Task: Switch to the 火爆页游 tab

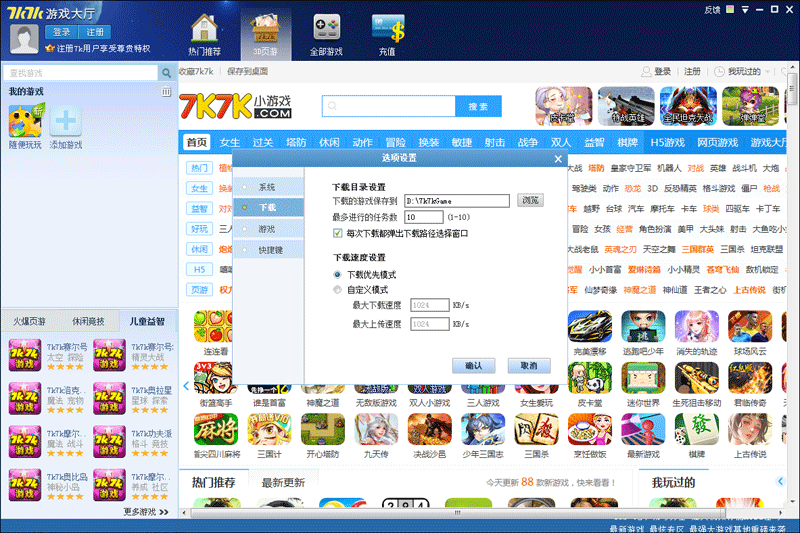Action: (x=30, y=321)
